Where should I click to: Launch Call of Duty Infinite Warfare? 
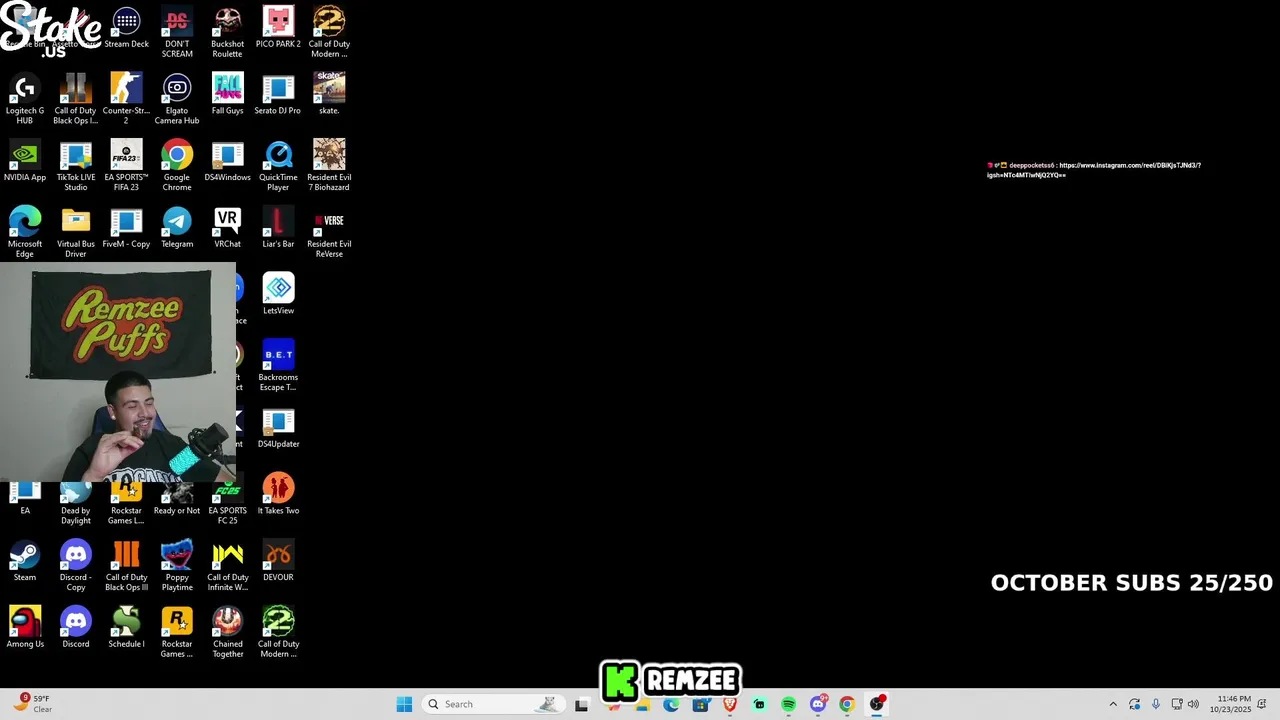point(227,566)
